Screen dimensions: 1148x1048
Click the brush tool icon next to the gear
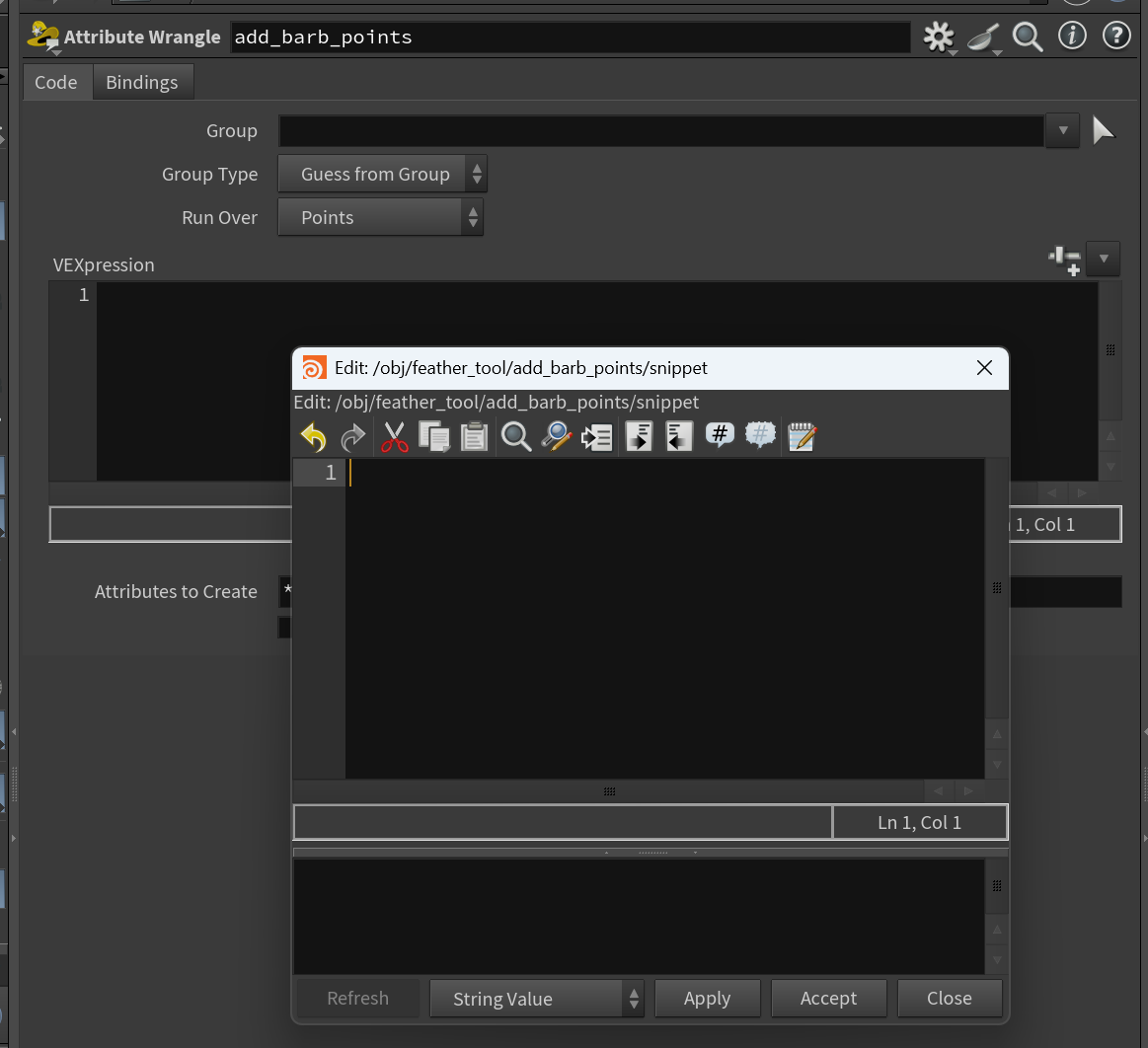[983, 37]
